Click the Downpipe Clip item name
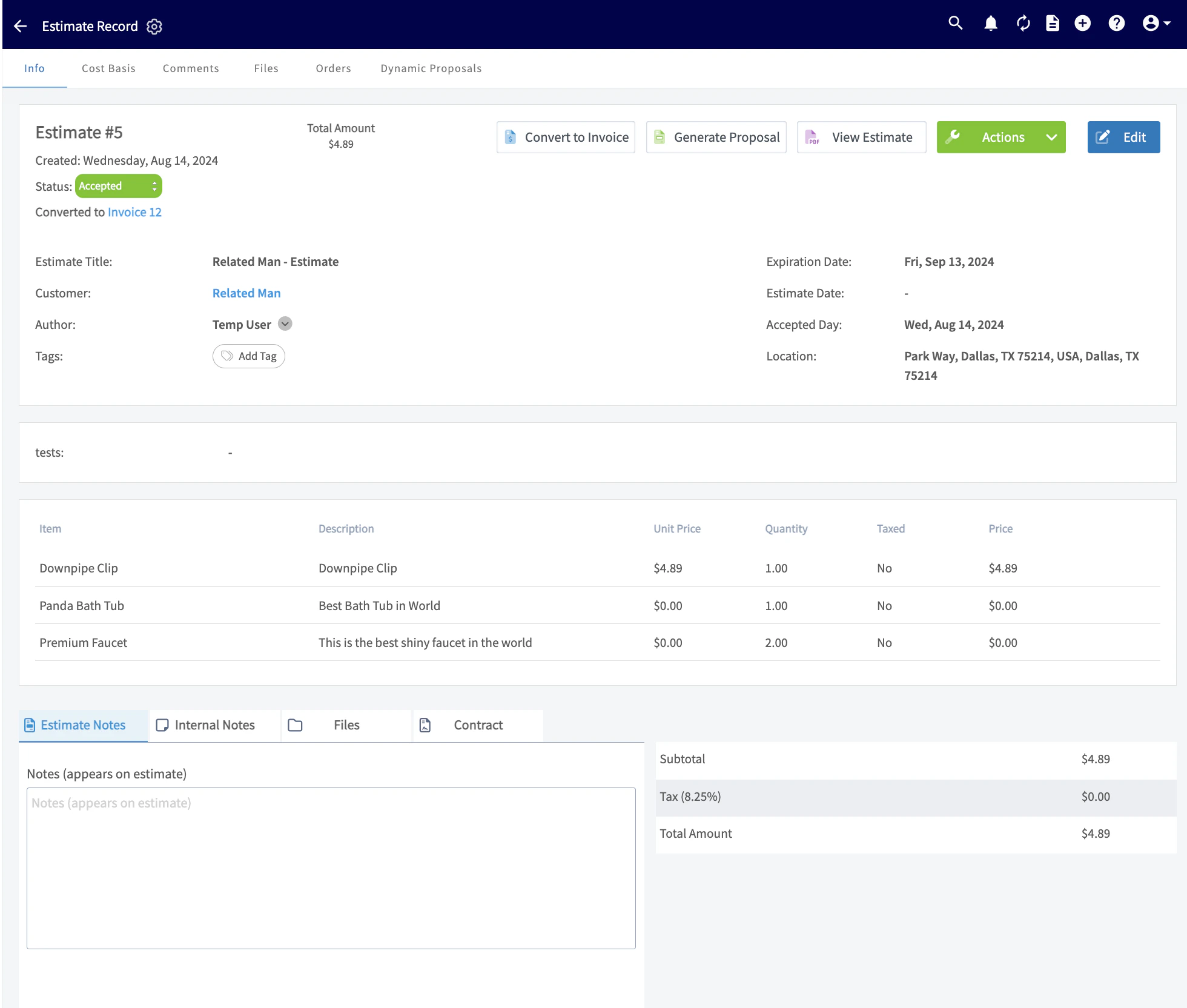 (79, 568)
